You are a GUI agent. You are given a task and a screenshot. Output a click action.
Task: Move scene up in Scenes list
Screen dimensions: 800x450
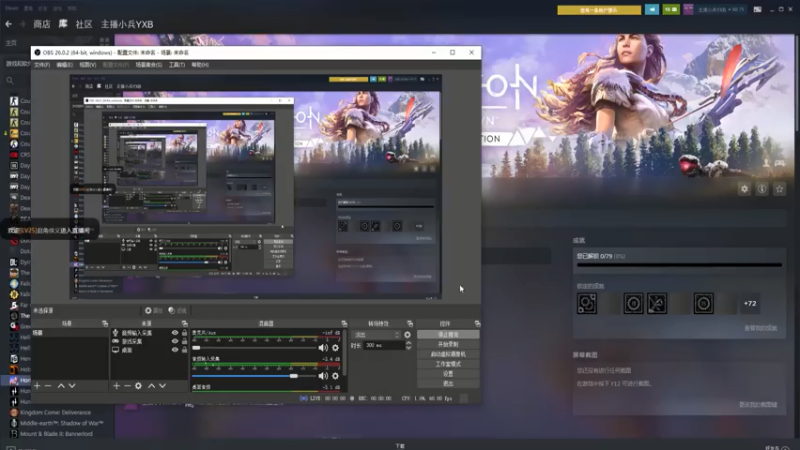(61, 386)
